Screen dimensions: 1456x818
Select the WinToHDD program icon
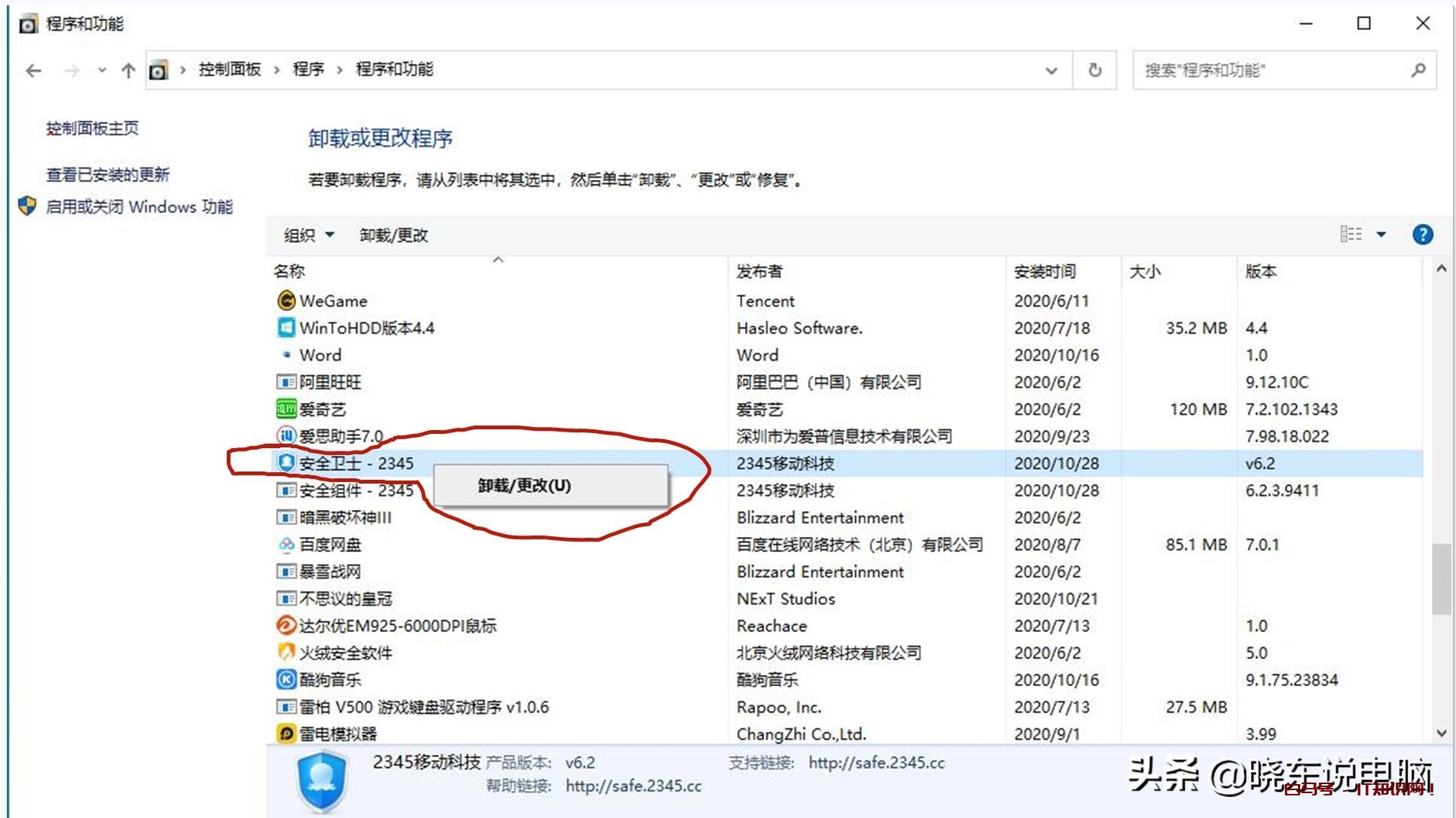click(x=286, y=328)
